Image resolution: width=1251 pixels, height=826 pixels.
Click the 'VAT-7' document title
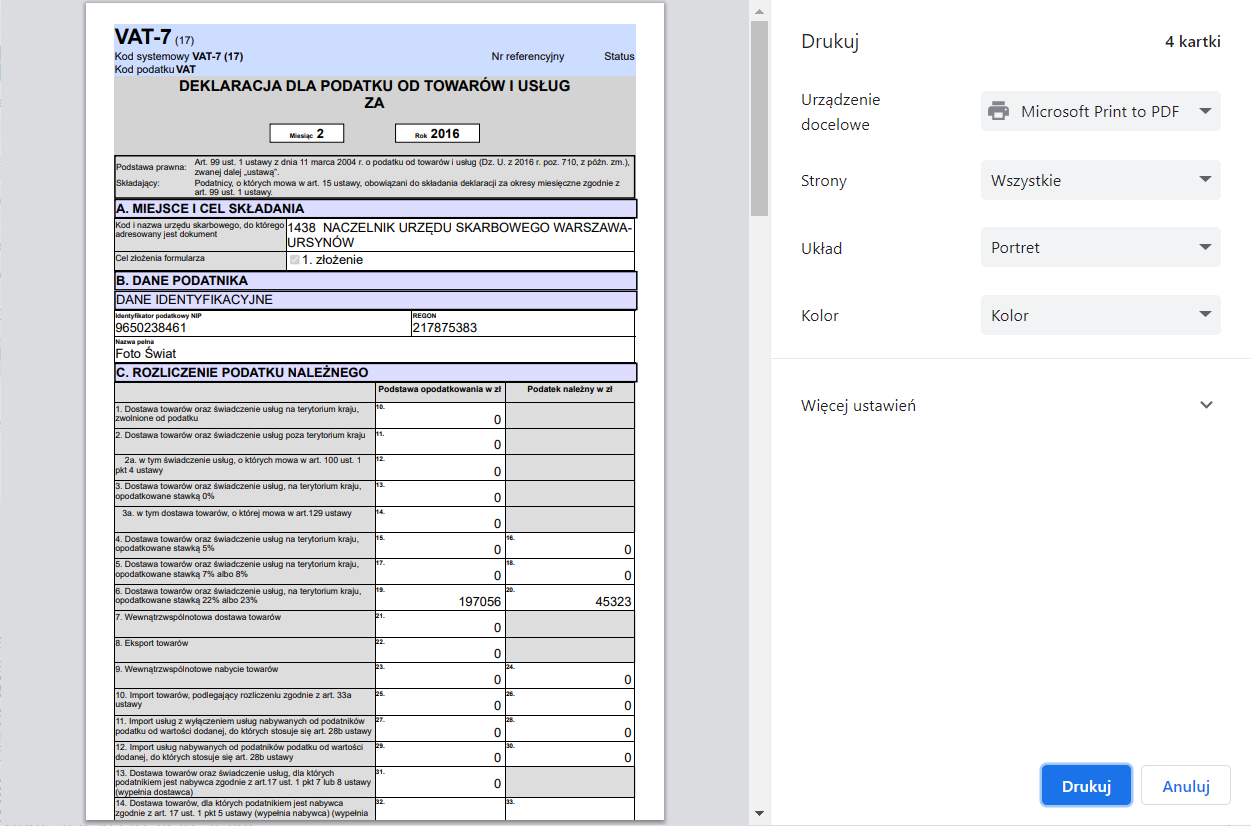coord(143,38)
